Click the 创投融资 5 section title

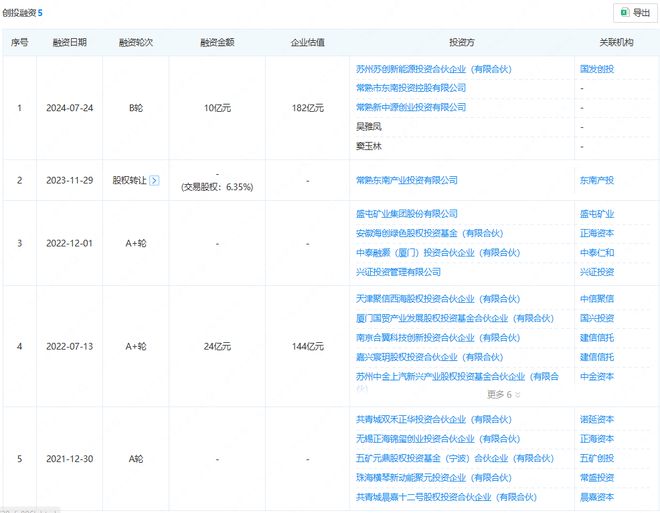[22, 13]
